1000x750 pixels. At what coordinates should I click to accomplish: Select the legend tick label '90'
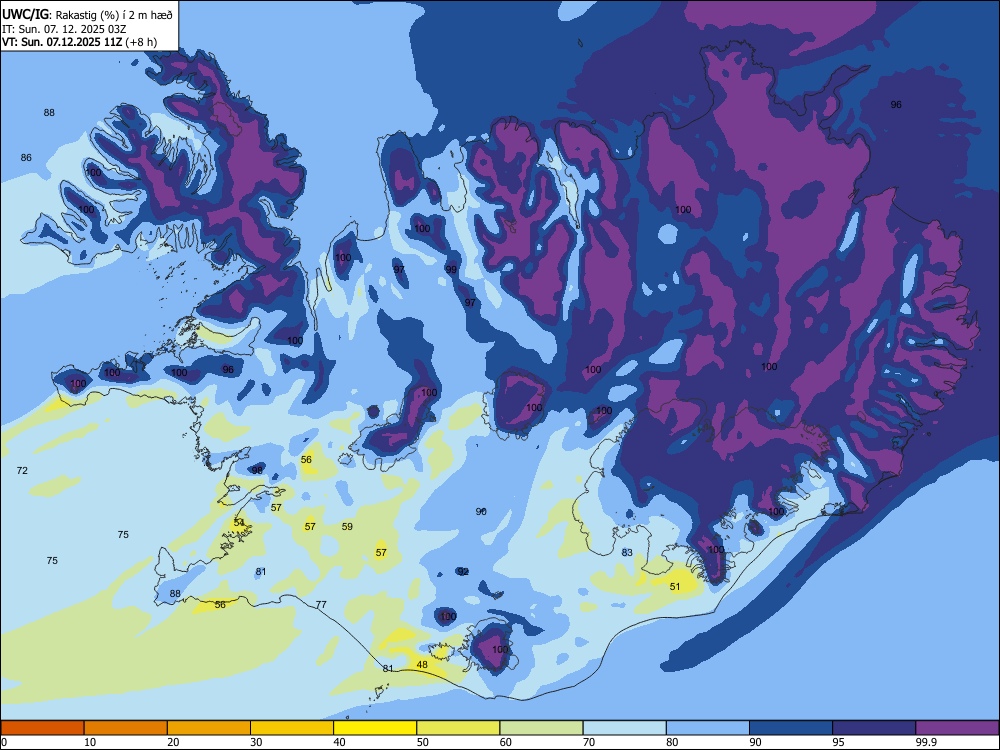756,742
